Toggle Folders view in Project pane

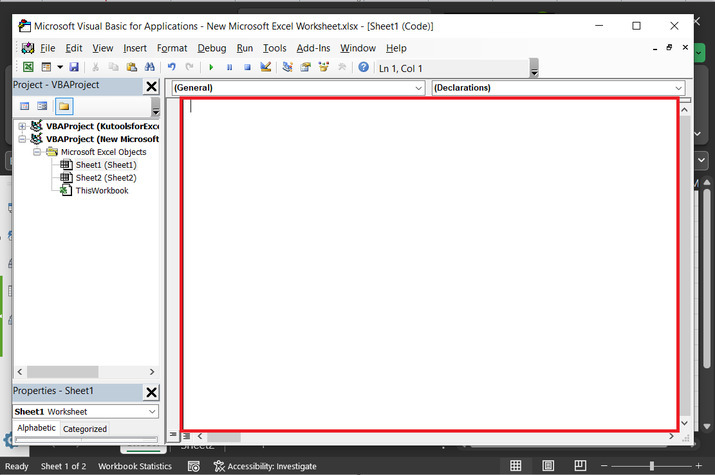pyautogui.click(x=64, y=106)
